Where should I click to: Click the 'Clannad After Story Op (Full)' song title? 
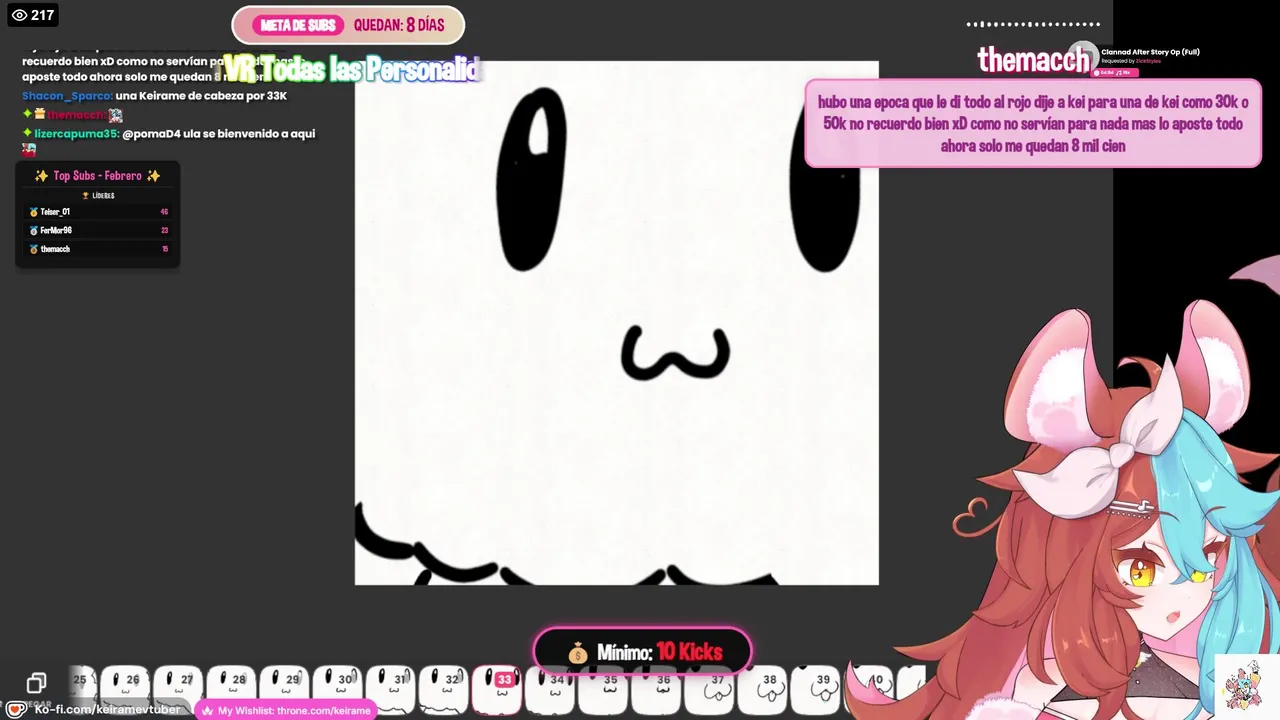(x=1150, y=52)
